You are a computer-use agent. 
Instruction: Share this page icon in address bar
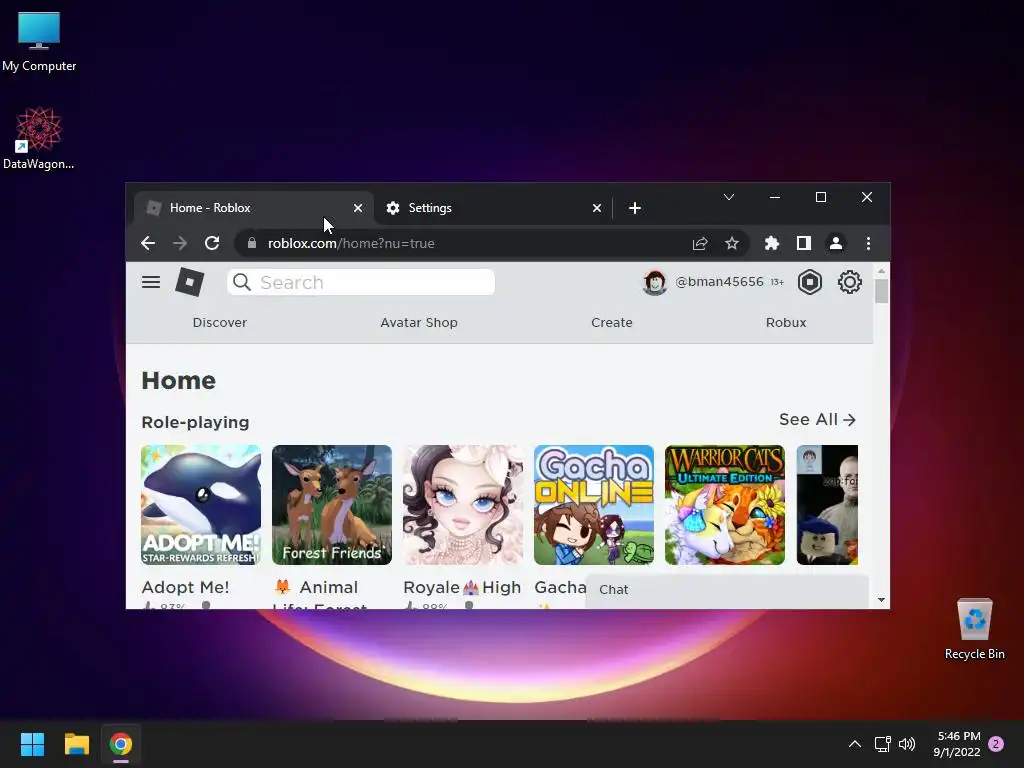(700, 244)
